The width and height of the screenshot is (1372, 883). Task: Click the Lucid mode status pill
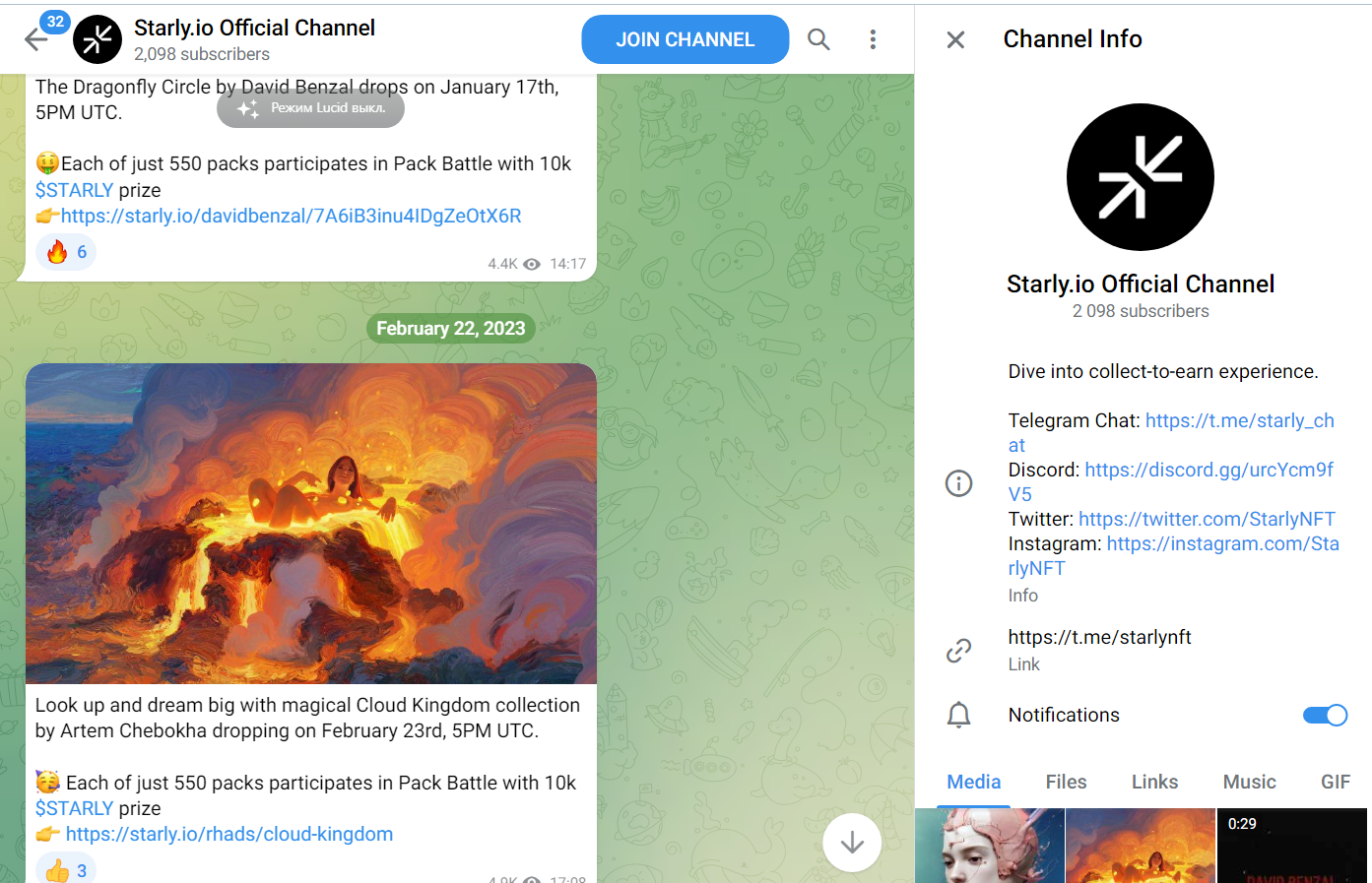click(310, 108)
